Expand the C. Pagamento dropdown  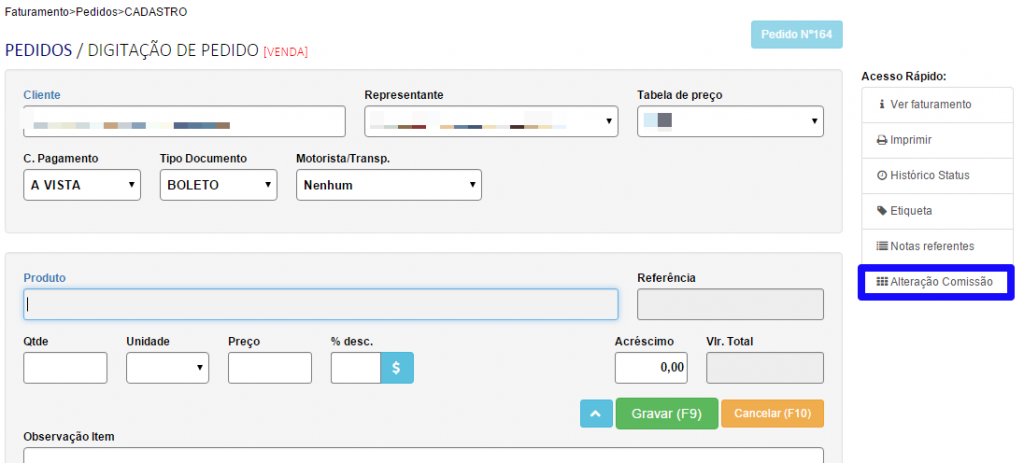(x=82, y=185)
